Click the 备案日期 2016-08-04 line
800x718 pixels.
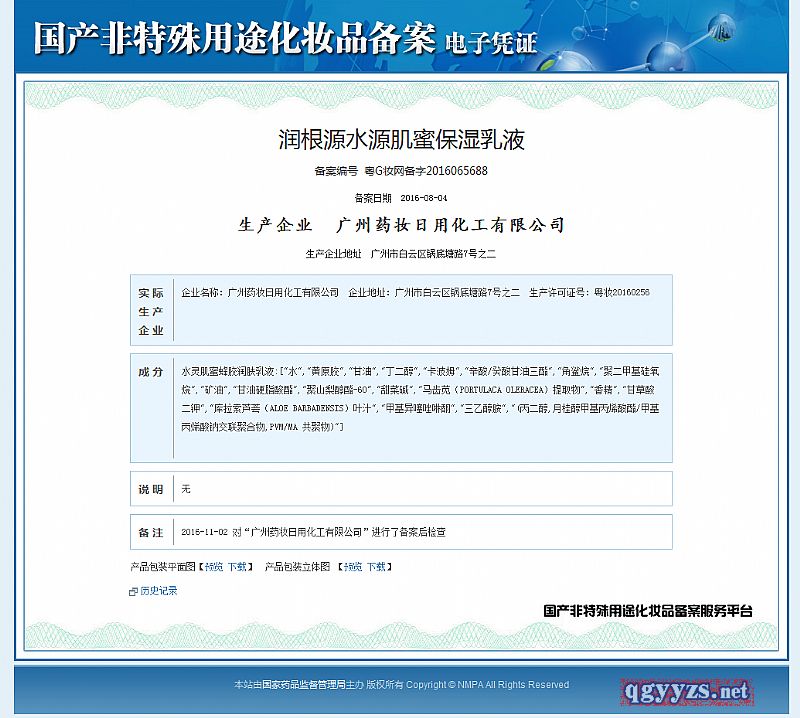point(401,198)
